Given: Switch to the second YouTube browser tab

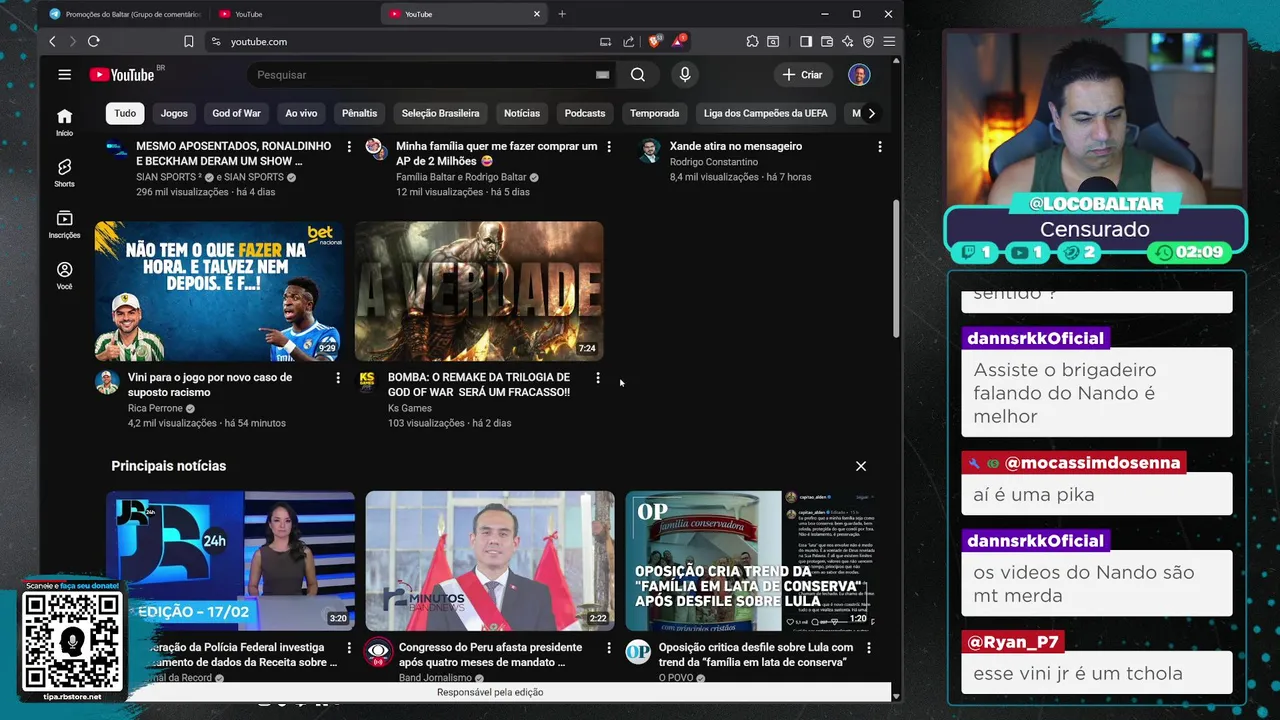Looking at the screenshot, I should point(295,14).
